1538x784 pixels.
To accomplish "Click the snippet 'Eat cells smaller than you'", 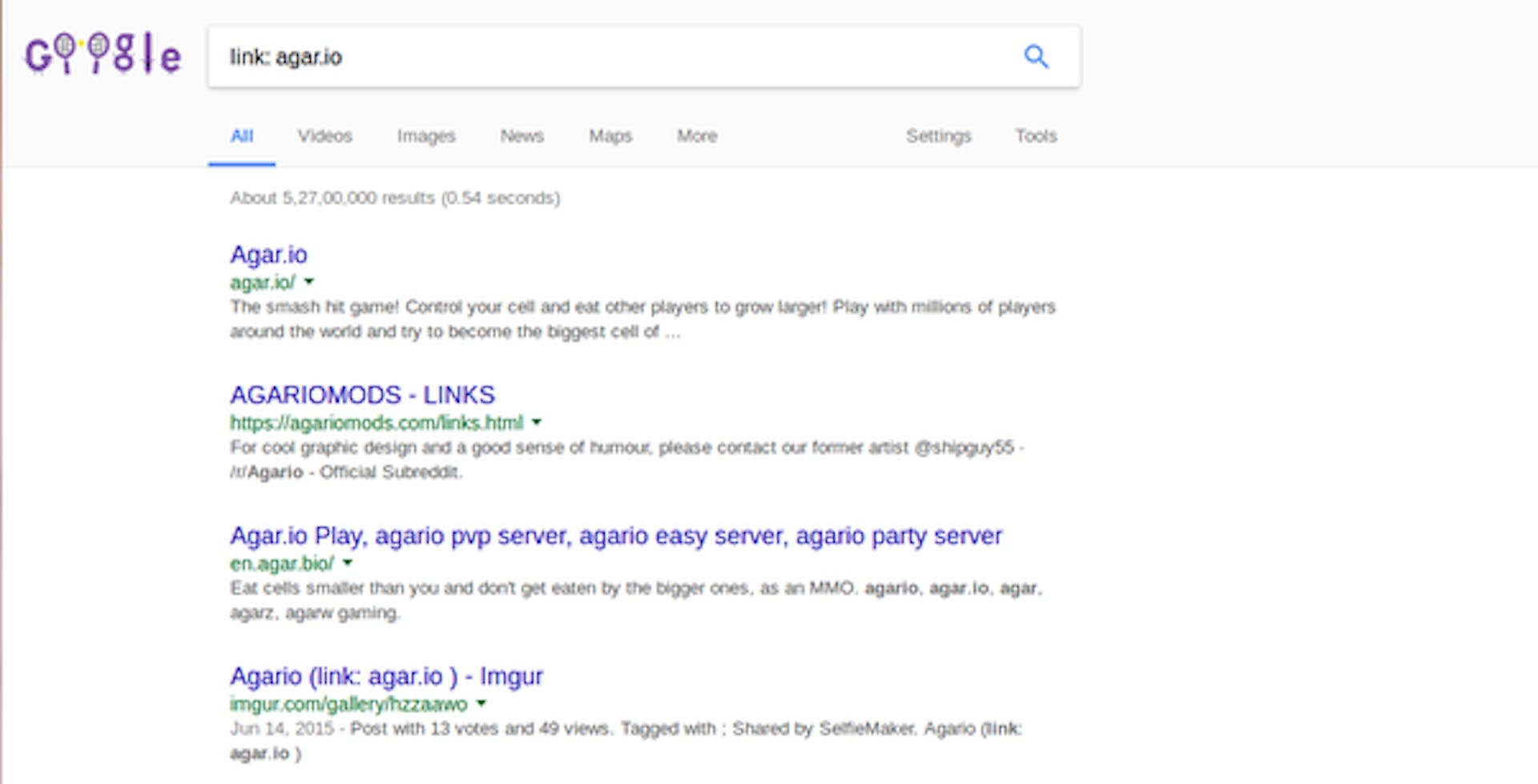I will pos(636,601).
